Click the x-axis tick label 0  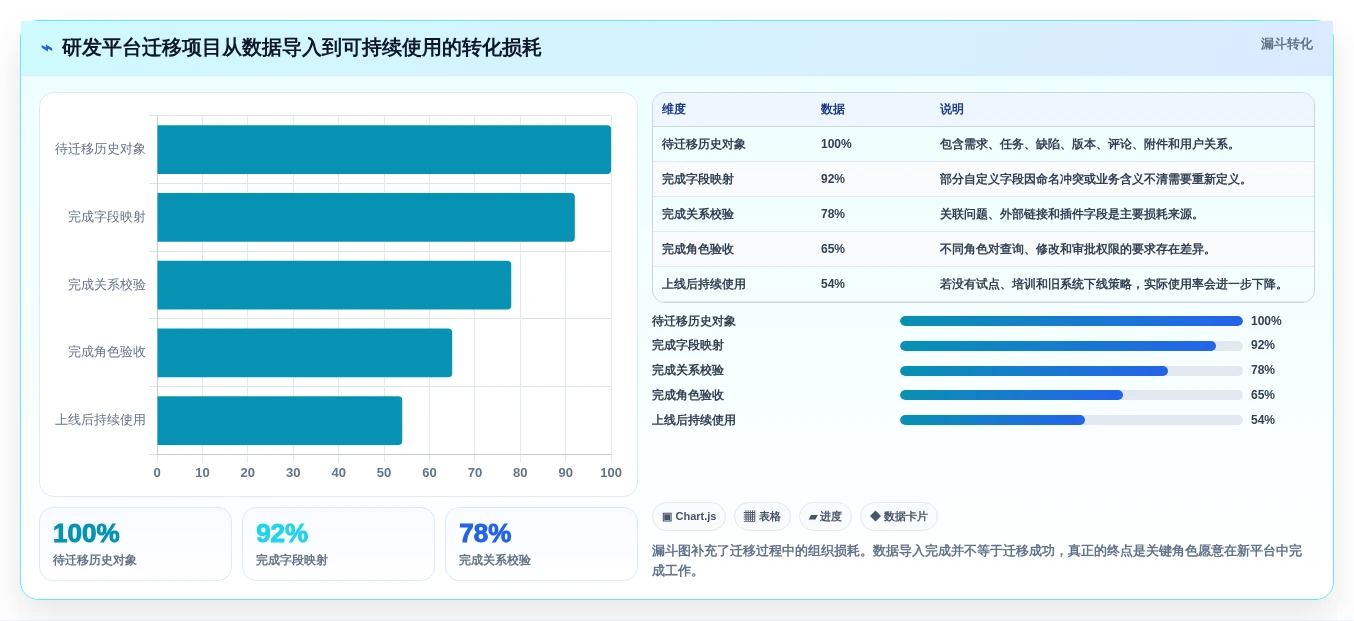157,473
